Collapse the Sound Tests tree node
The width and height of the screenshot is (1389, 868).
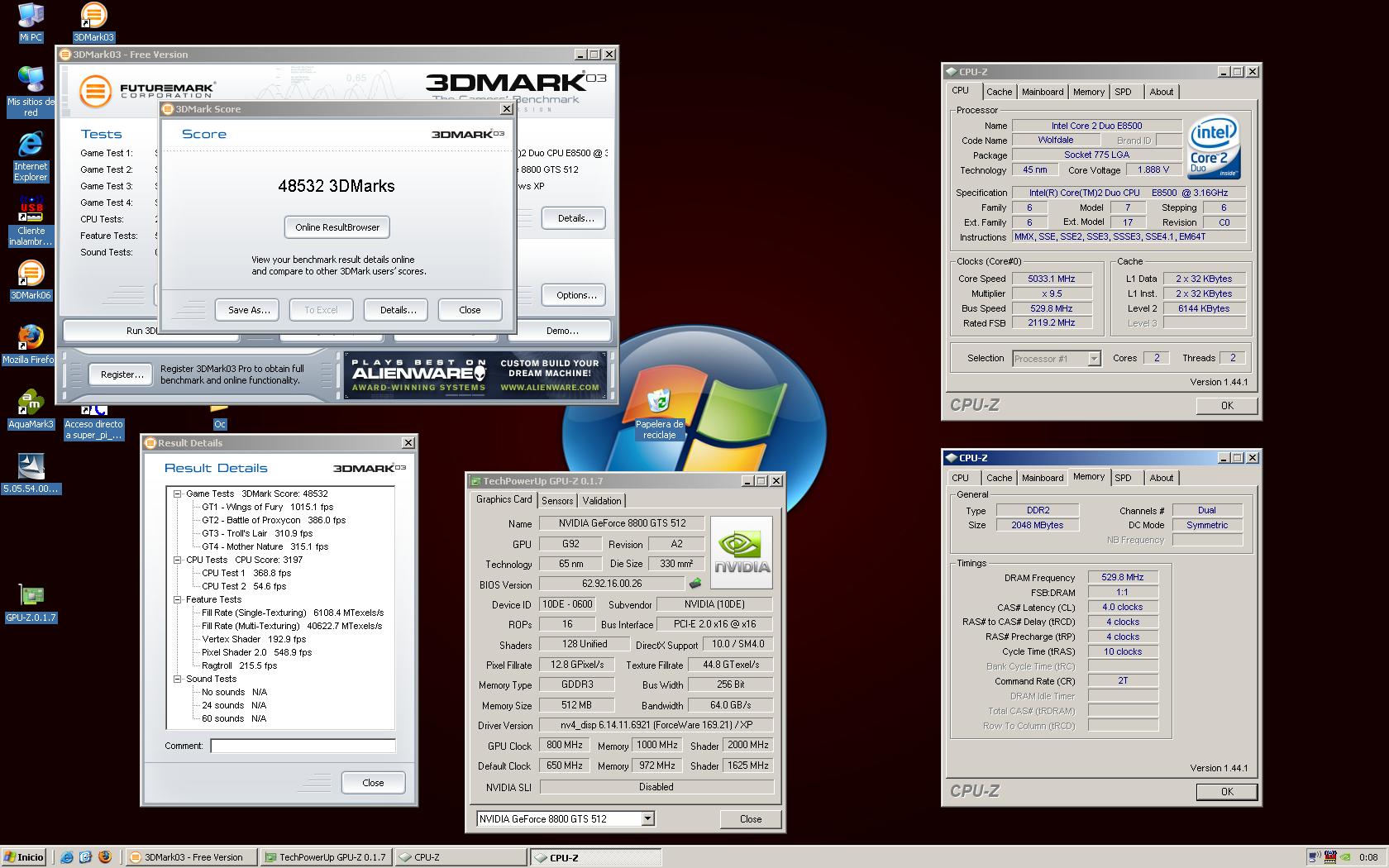click(177, 679)
